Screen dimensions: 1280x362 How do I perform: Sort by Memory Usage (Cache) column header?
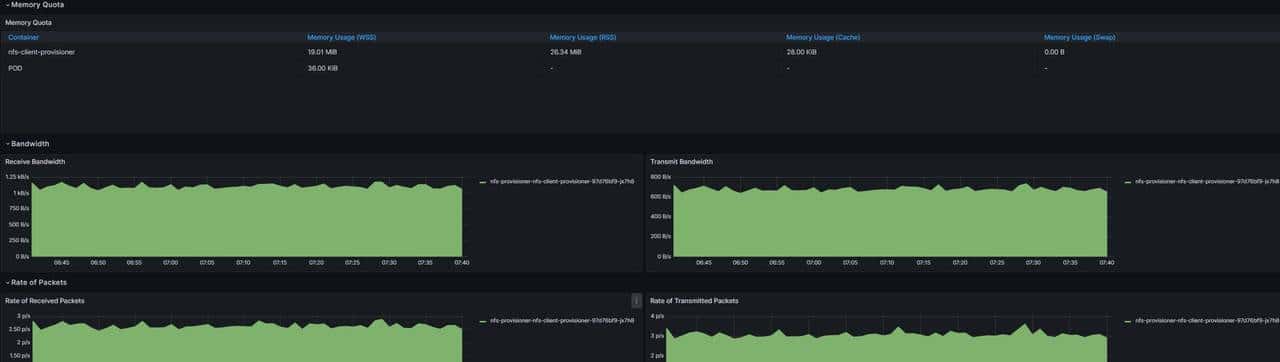coord(822,37)
